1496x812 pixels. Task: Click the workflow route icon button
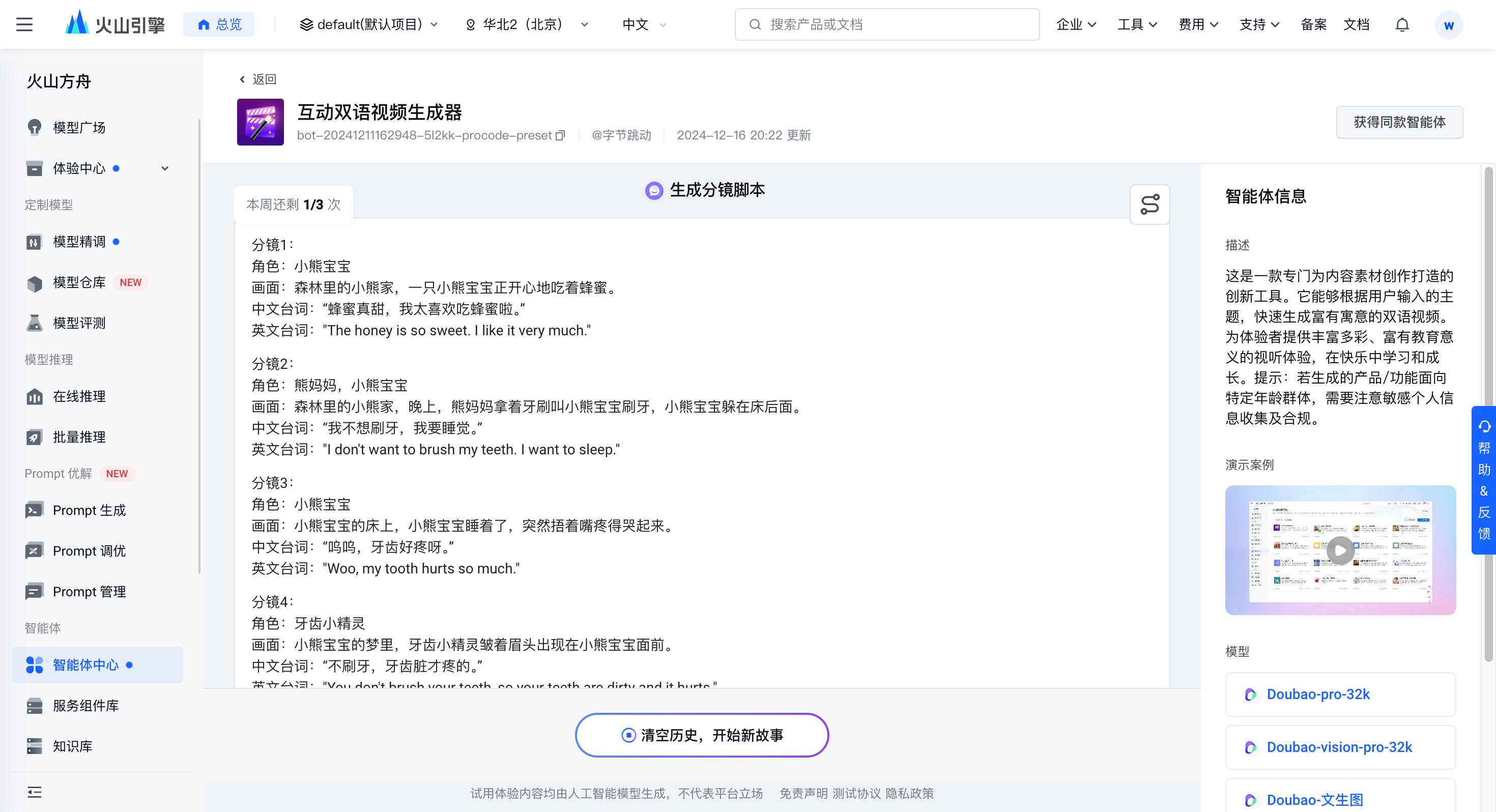pos(1149,205)
